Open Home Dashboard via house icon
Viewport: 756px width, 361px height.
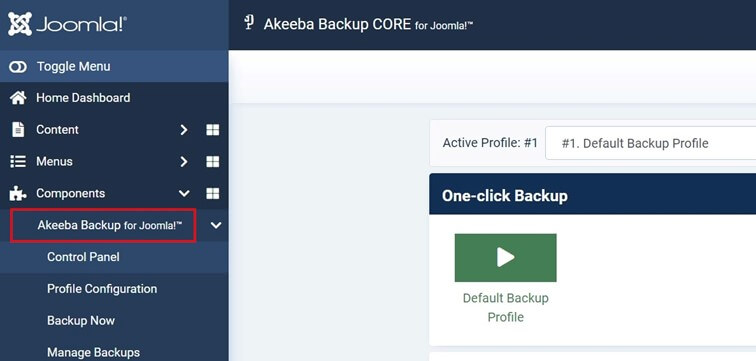pos(18,98)
